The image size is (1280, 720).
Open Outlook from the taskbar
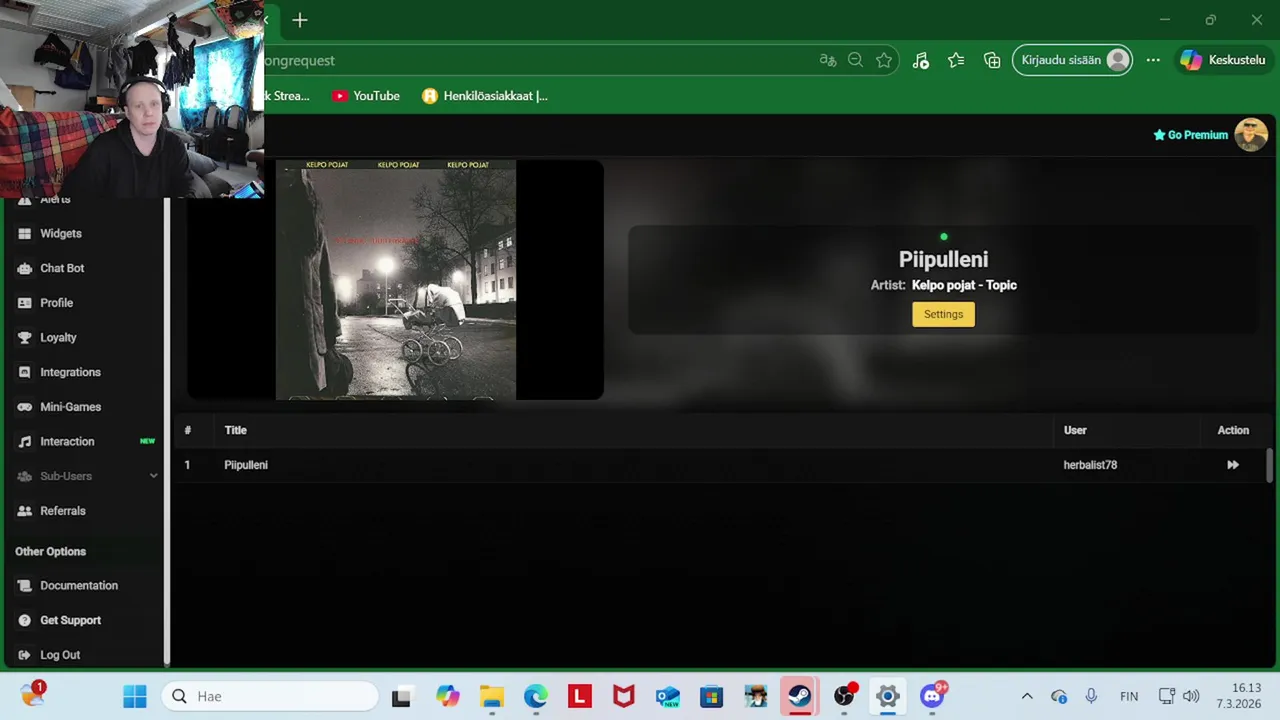[x=667, y=696]
